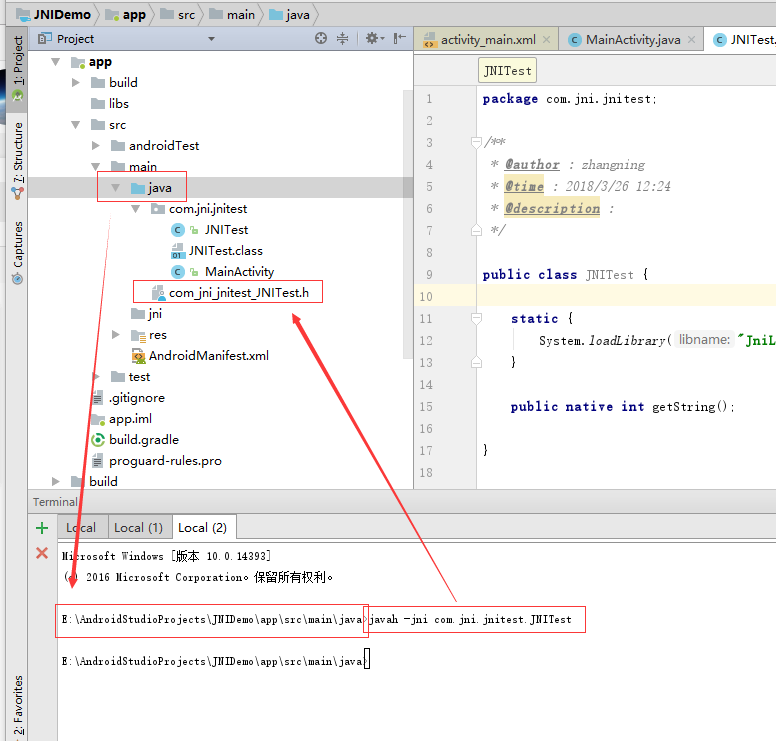776x741 pixels.
Task: Collapse the com.jni.jnitest package
Action: (136, 209)
